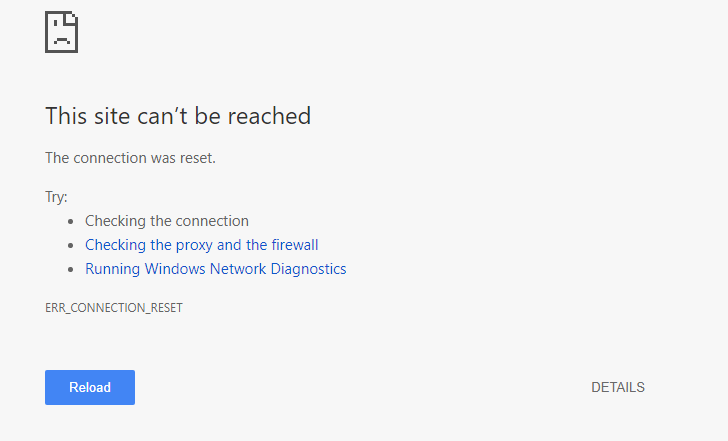Viewport: 728px width, 441px height.
Task: Click the Try: label
Action: tap(56, 197)
